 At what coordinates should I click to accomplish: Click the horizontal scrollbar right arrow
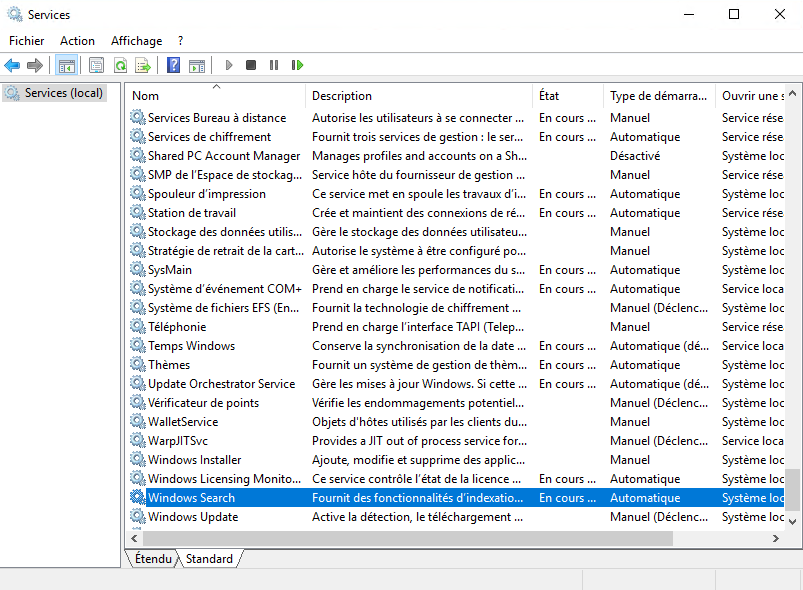pos(776,538)
